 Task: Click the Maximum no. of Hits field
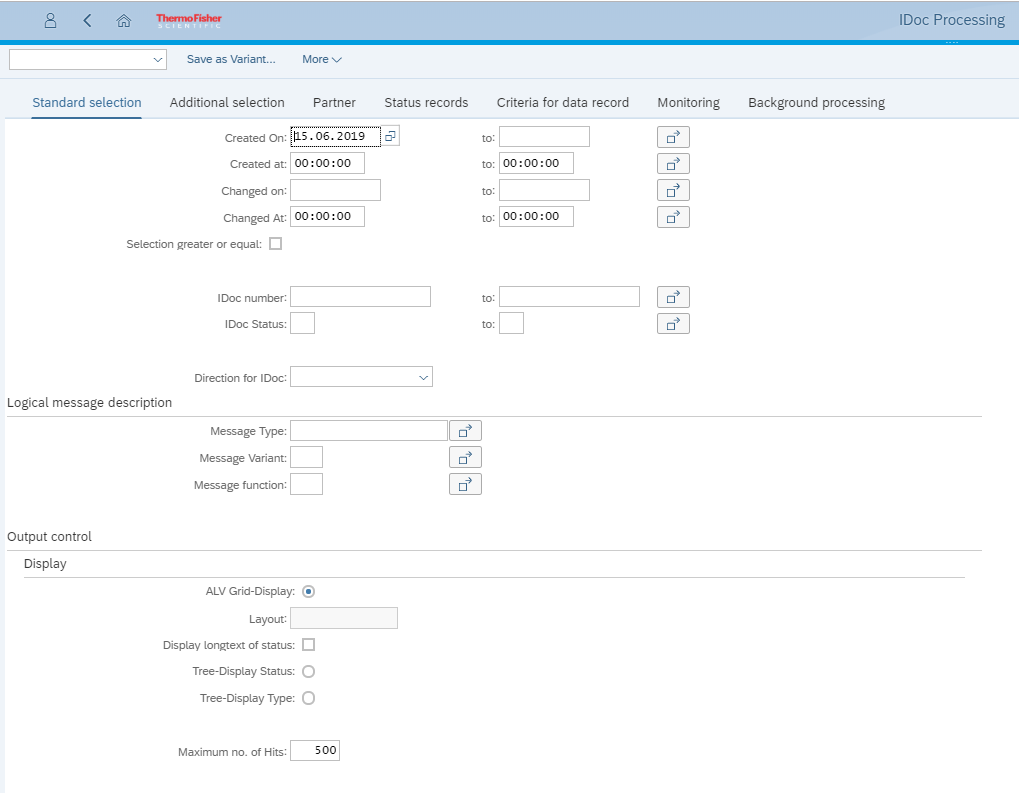pyautogui.click(x=315, y=751)
